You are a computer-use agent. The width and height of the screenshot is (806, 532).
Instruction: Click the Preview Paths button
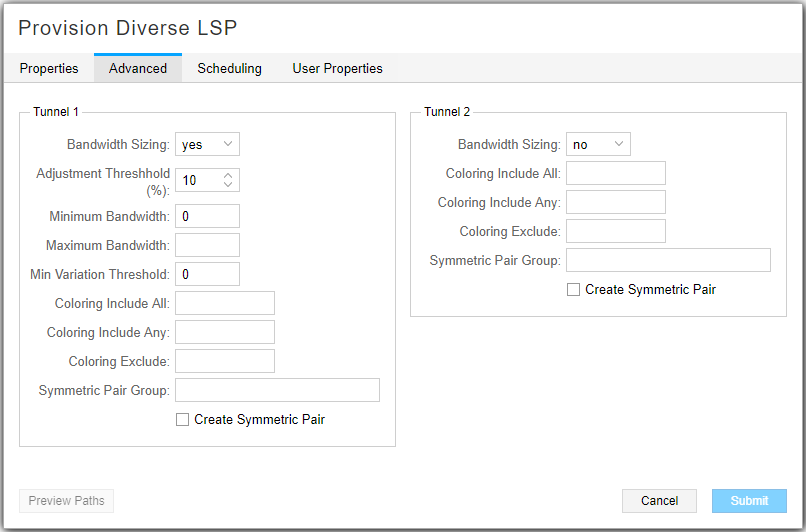pos(66,501)
